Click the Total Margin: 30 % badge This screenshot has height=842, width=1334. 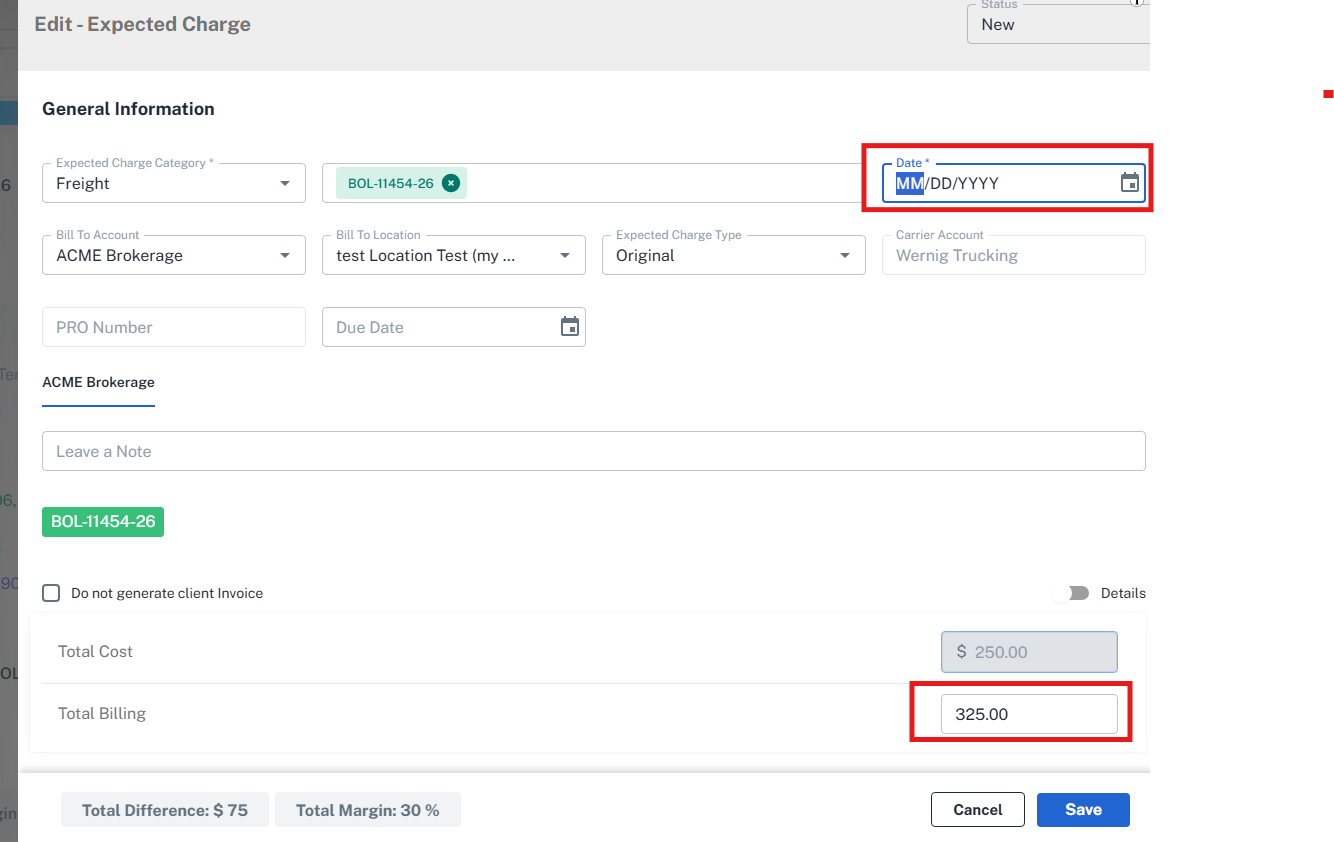367,810
